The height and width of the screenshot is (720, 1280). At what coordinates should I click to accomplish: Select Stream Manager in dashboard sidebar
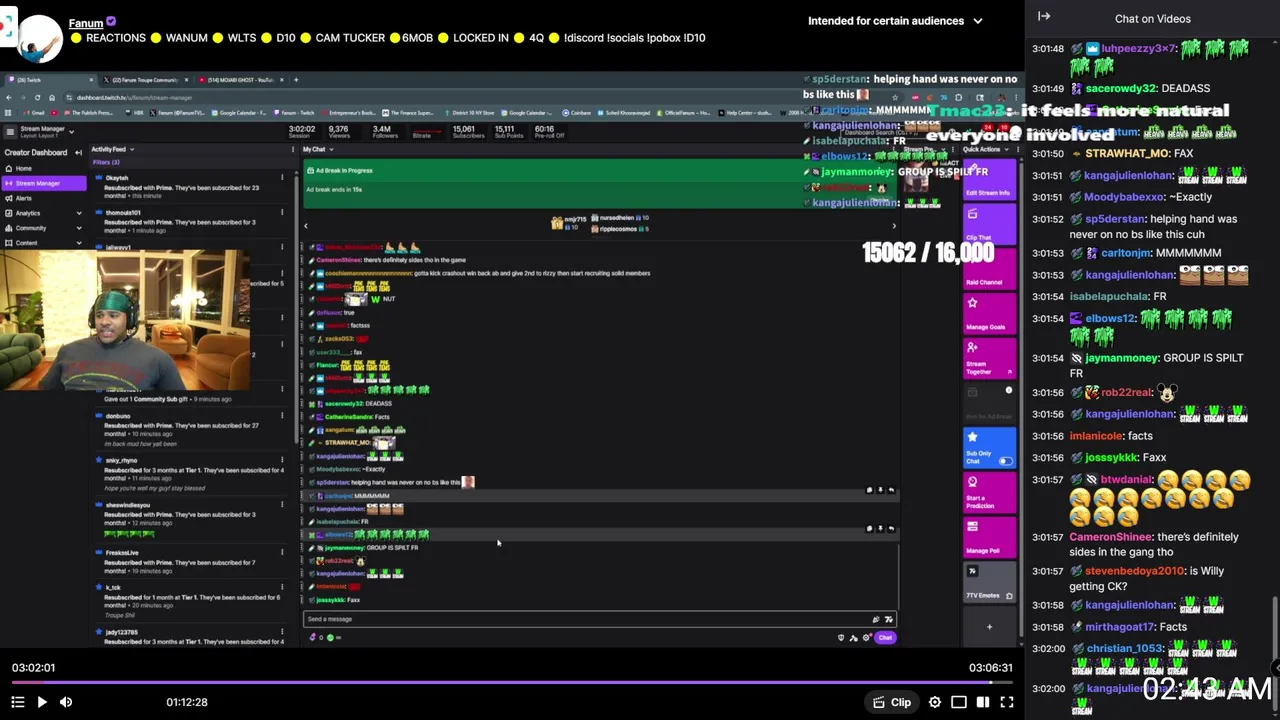point(42,184)
